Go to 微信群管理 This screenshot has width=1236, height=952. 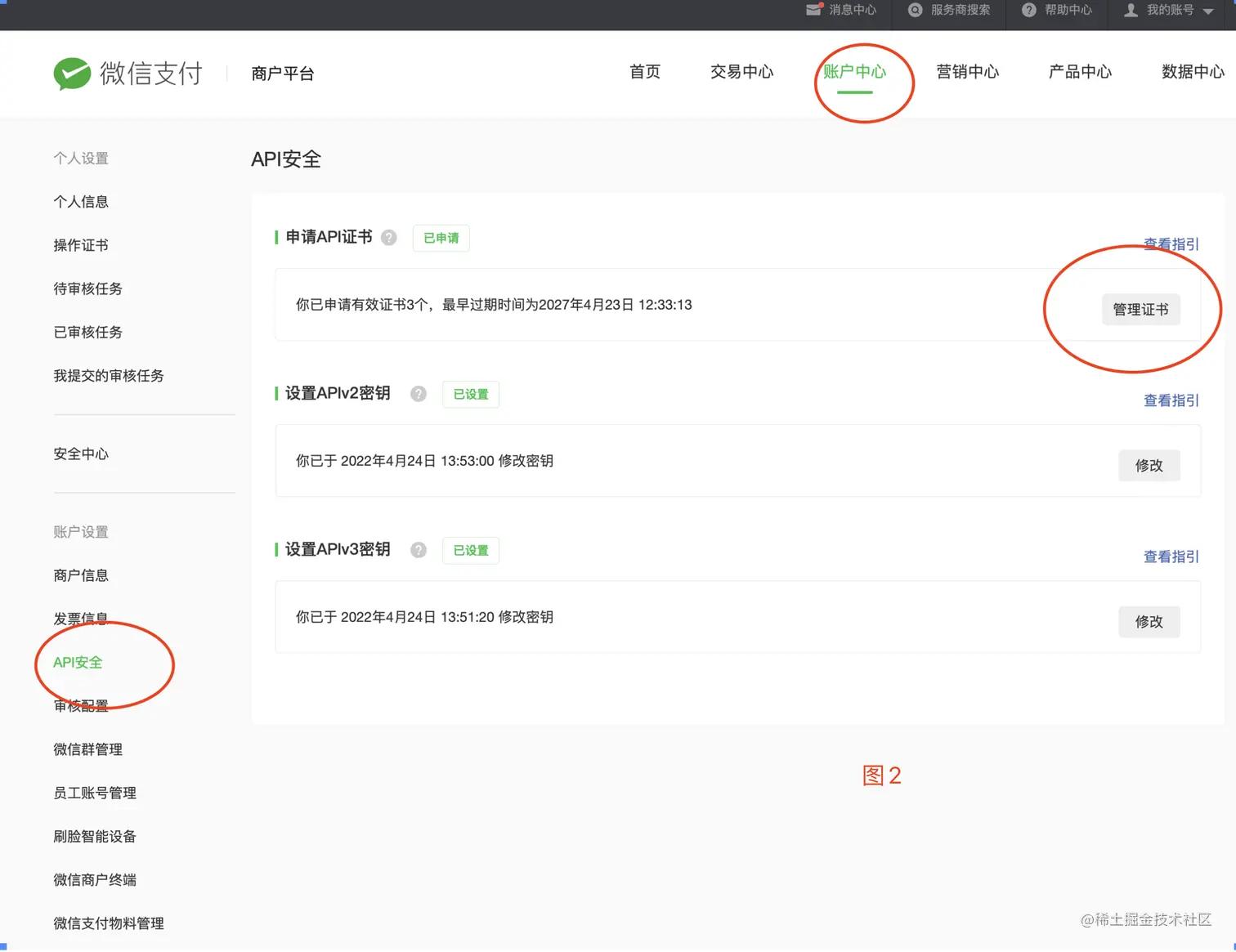(88, 750)
